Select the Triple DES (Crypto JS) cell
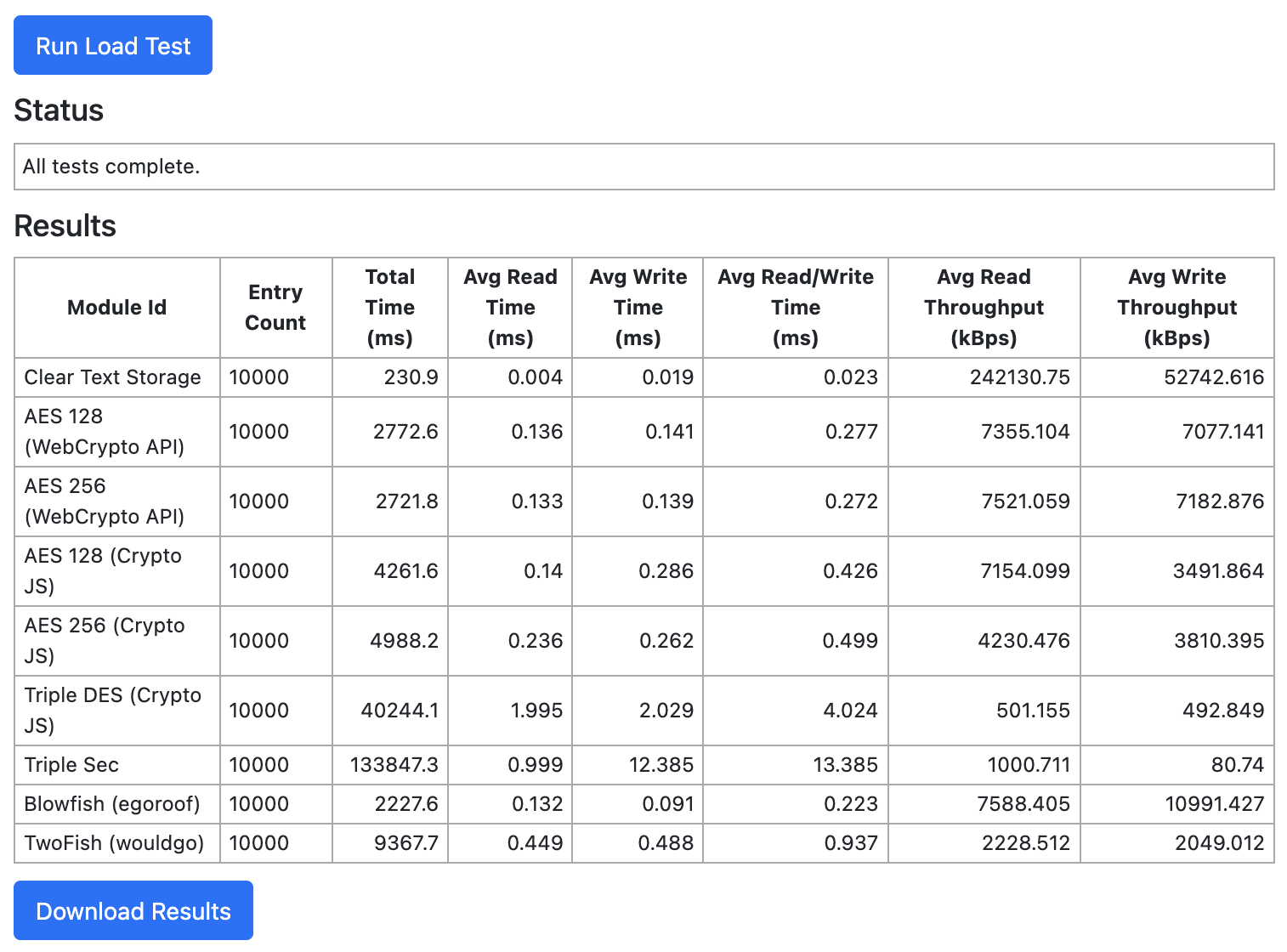The image size is (1287, 952). 117,711
